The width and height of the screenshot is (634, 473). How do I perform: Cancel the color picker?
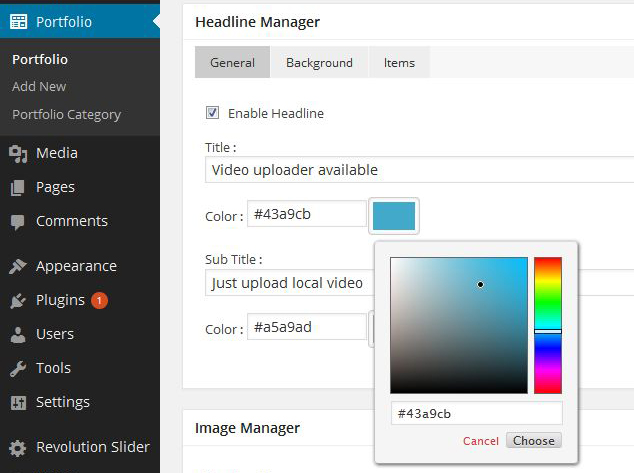pos(481,441)
